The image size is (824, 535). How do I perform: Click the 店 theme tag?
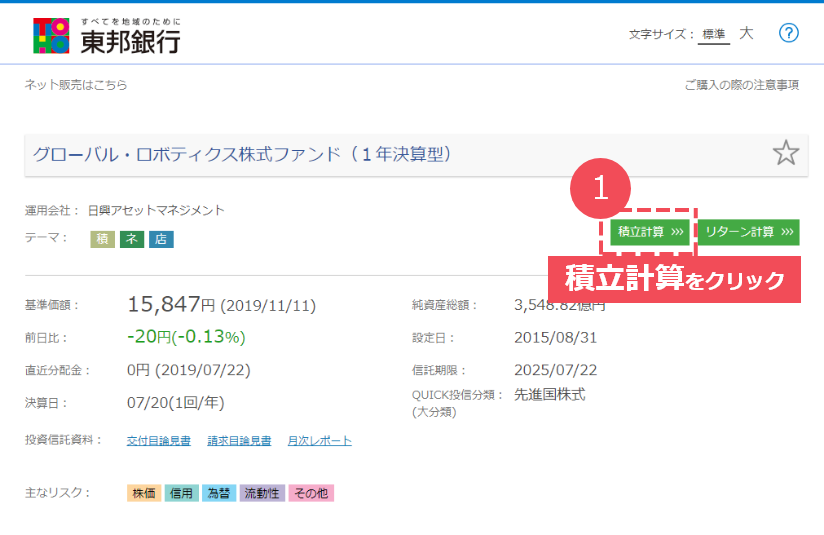point(161,239)
